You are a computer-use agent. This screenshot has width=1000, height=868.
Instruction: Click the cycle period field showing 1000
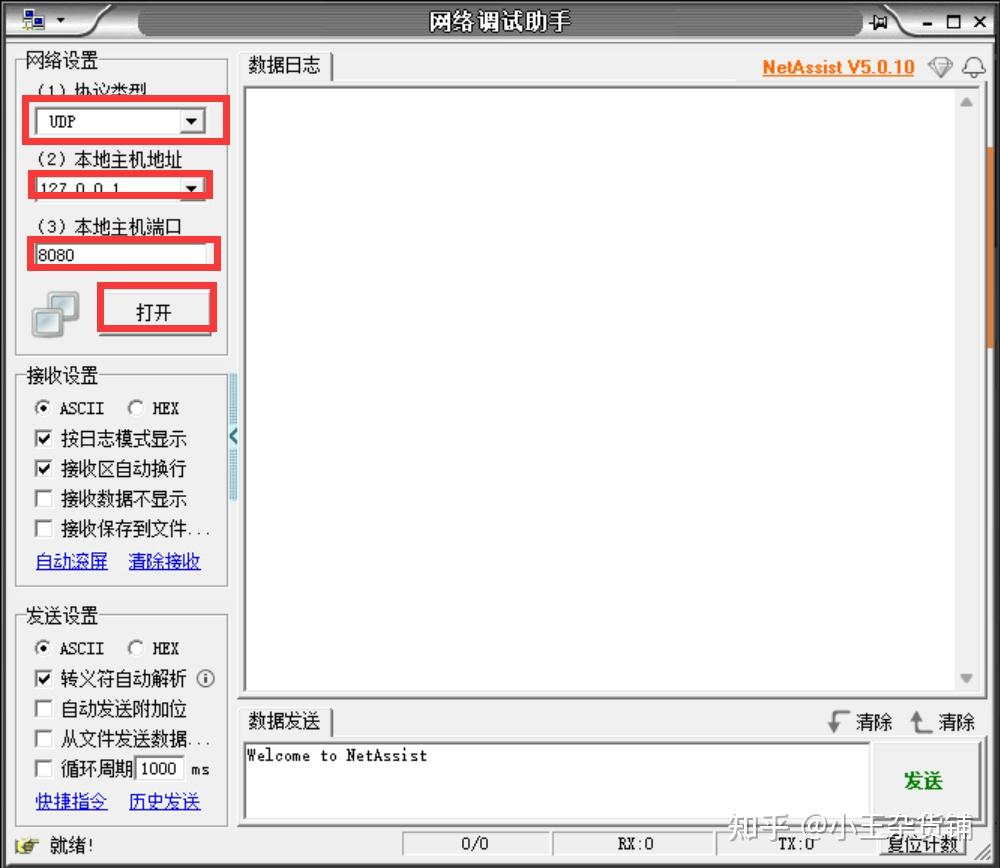tap(159, 769)
